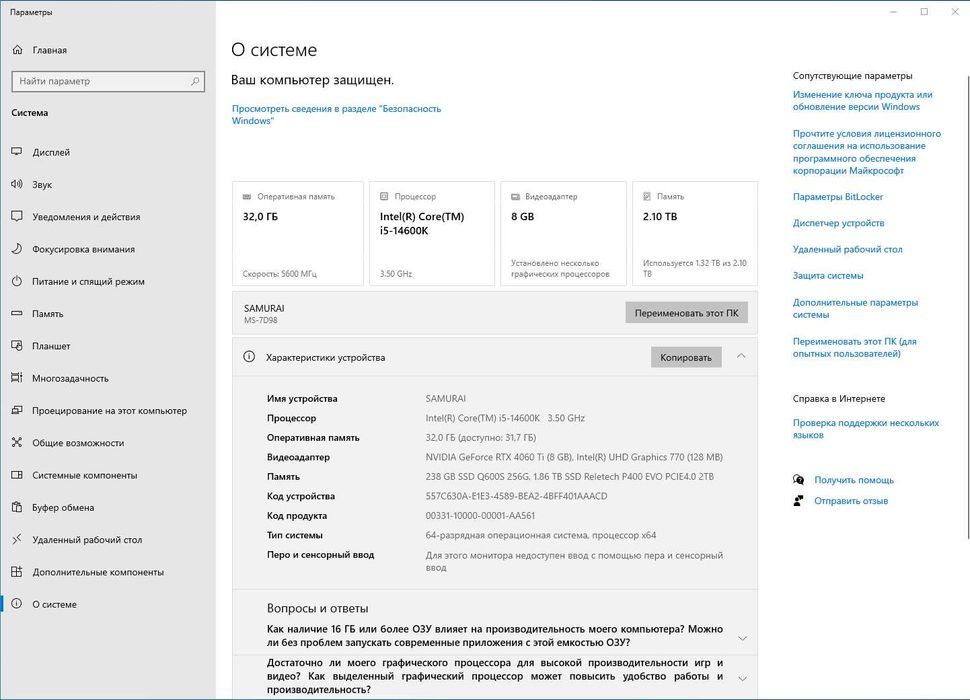Click the Имя устройства value SAMURAI
The height and width of the screenshot is (700, 970).
click(x=445, y=399)
